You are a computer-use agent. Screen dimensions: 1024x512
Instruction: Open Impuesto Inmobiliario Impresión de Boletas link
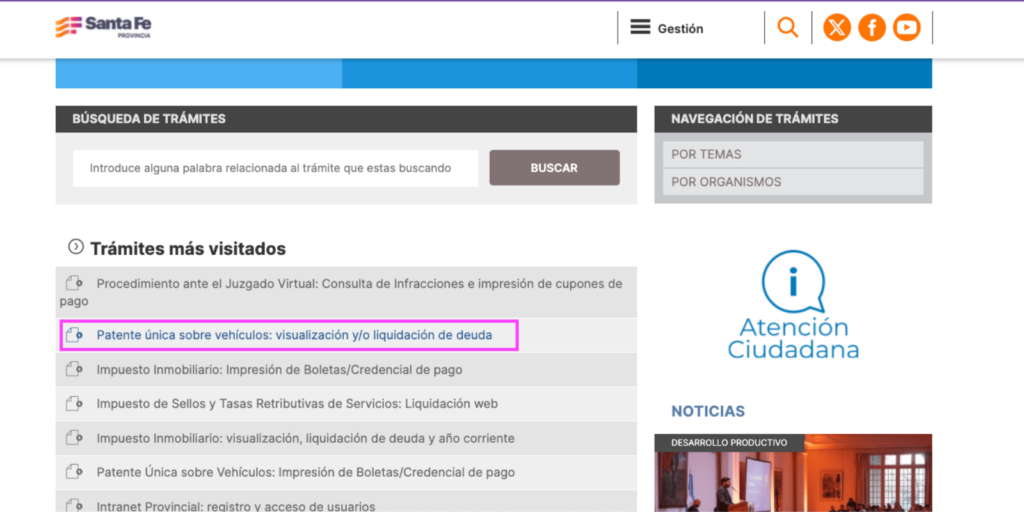coord(280,370)
